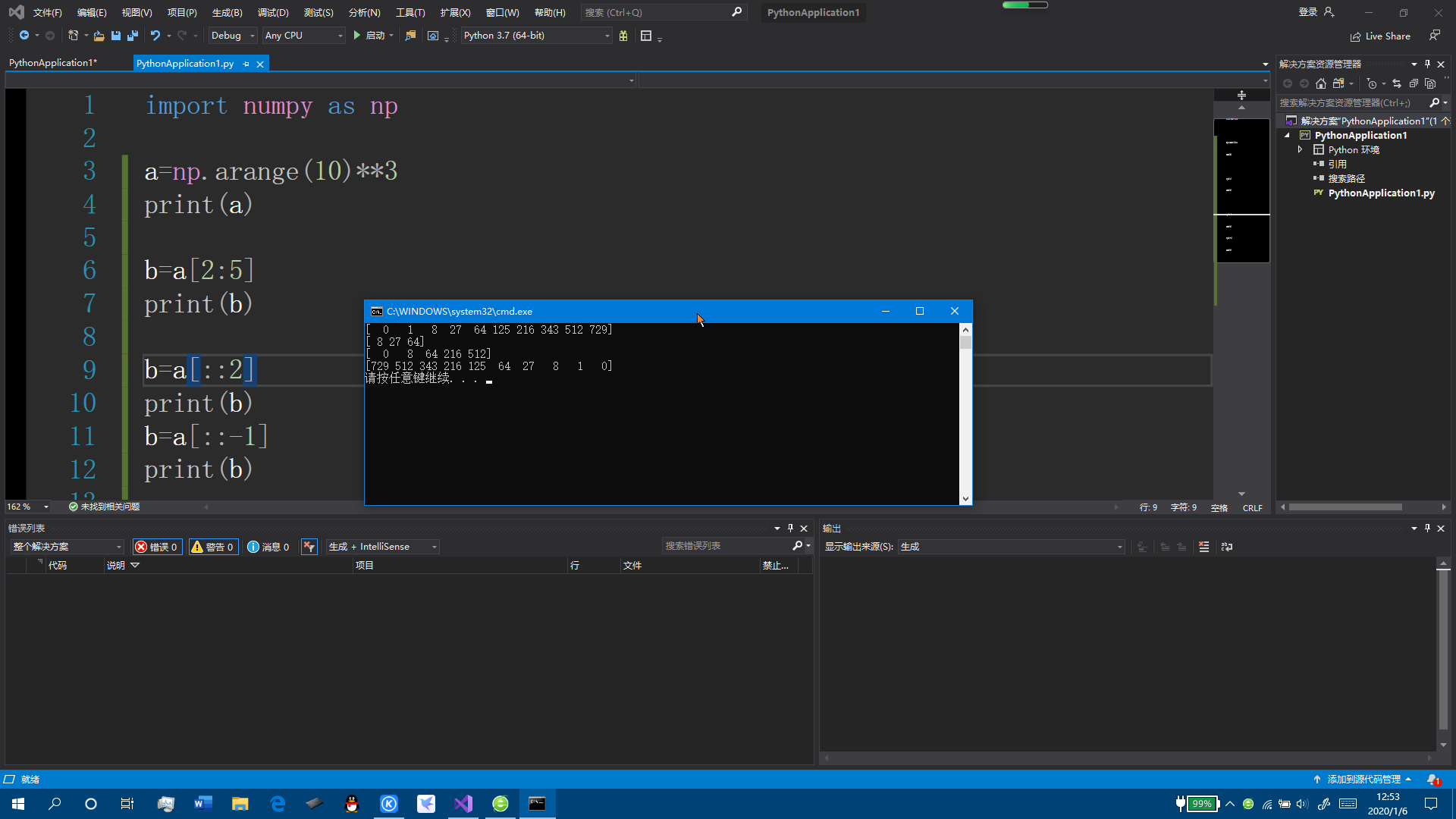Click the feedback smiley icon on the title bar
1456x819 pixels.
1436,36
